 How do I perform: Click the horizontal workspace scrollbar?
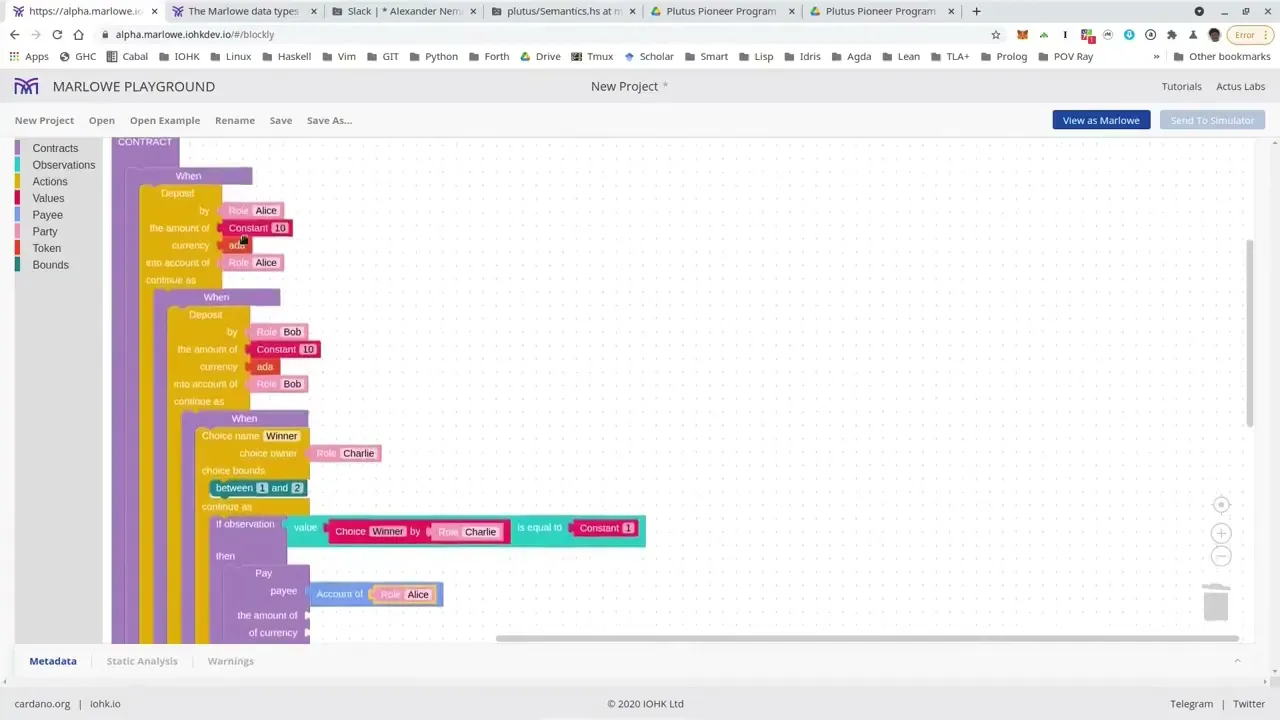[866, 638]
